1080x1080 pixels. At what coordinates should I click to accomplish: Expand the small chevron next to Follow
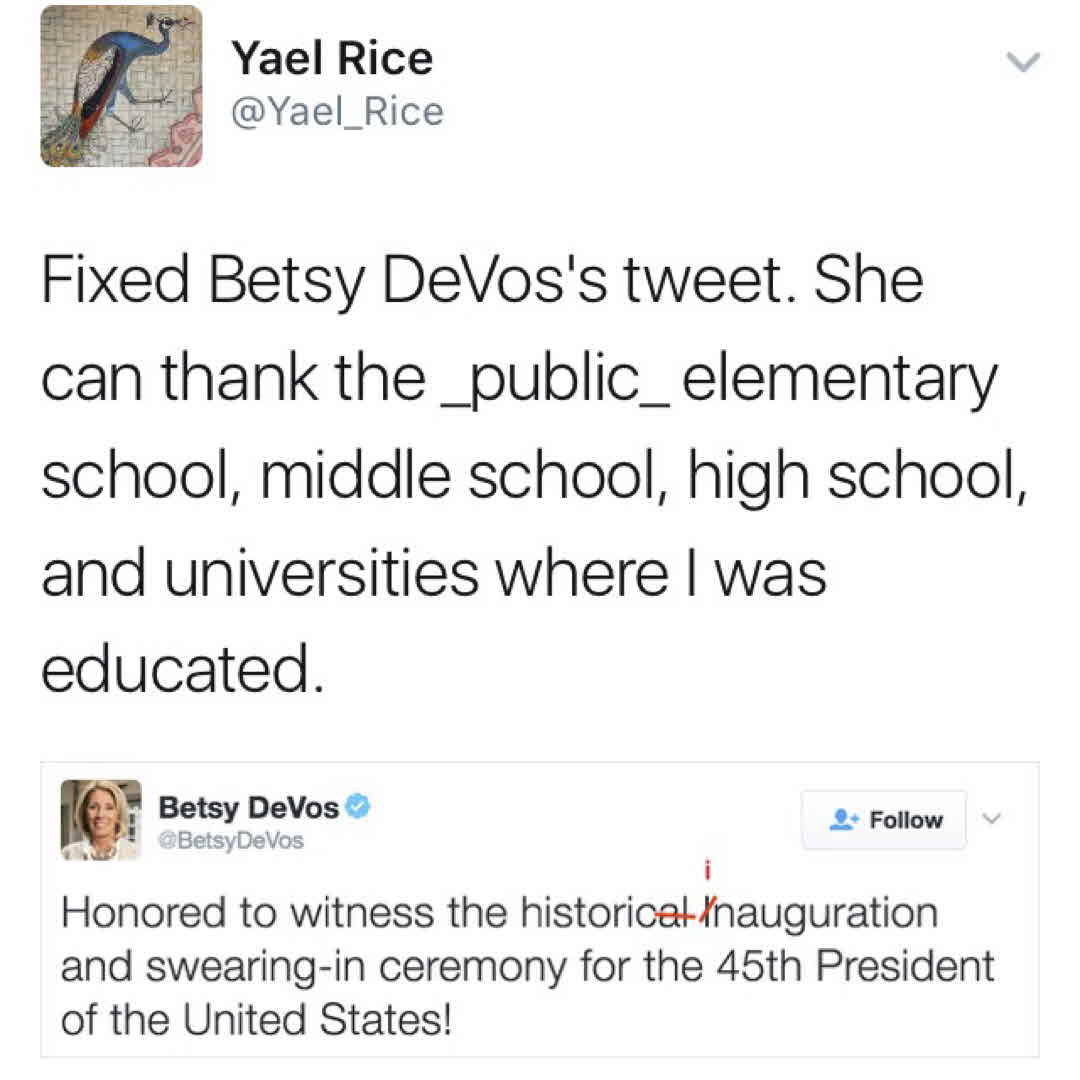pos(992,819)
